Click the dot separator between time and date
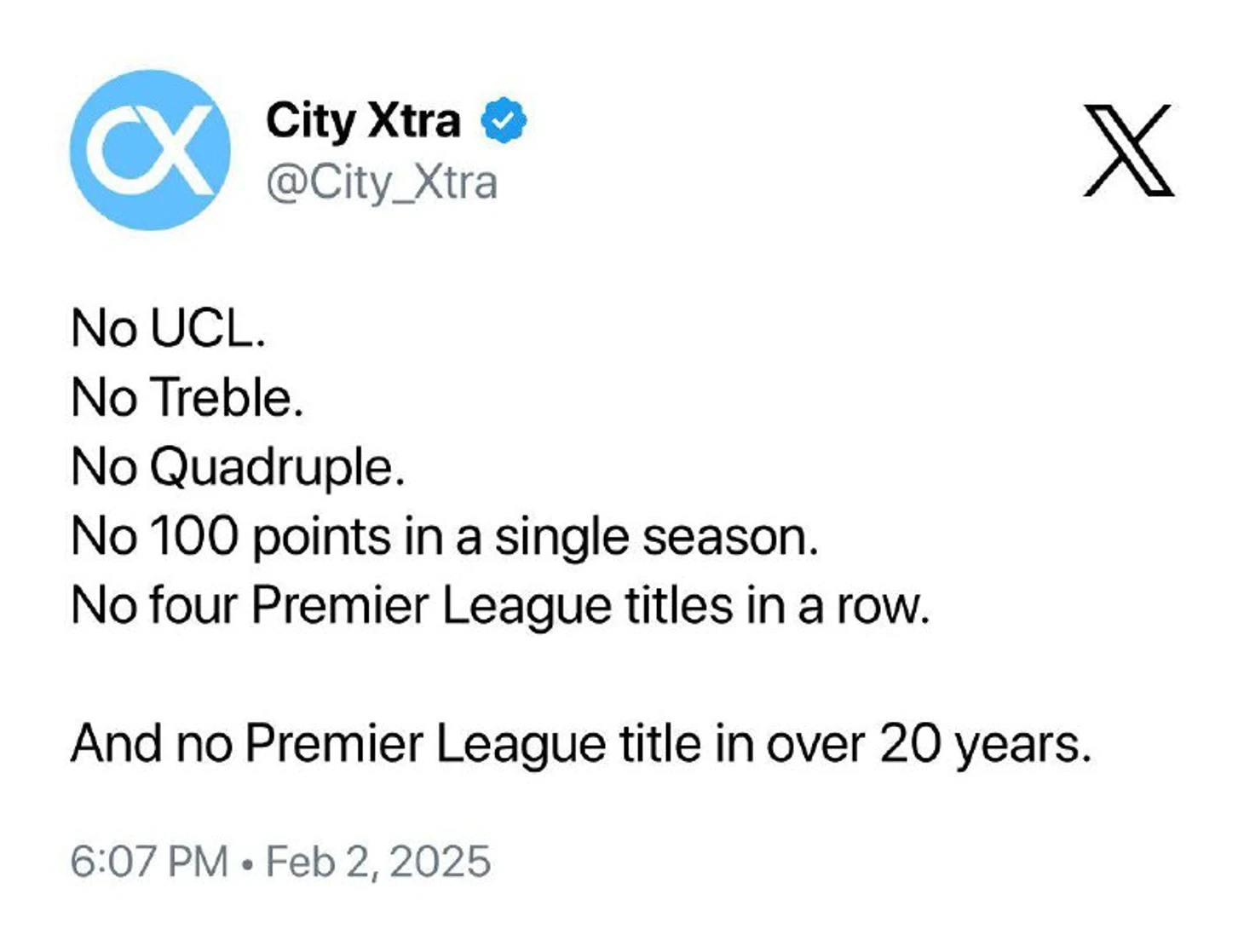The image size is (1244, 952). tap(247, 864)
